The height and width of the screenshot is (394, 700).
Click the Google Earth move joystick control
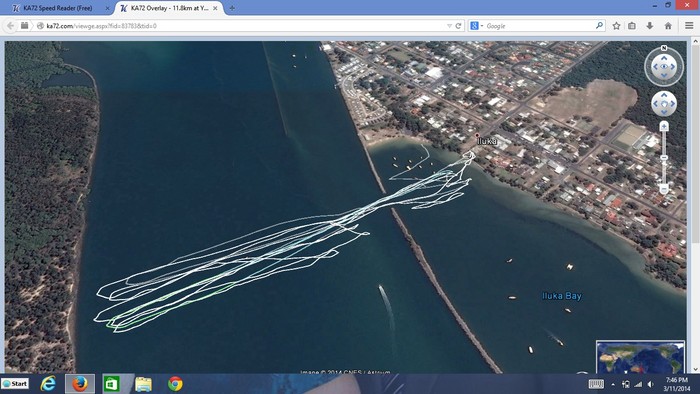coord(664,104)
